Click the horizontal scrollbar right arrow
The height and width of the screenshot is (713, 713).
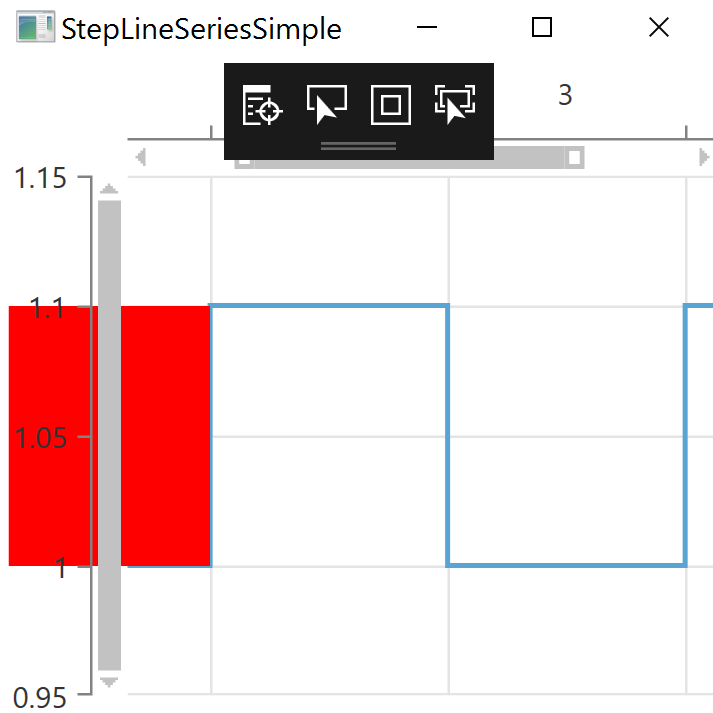tap(704, 157)
